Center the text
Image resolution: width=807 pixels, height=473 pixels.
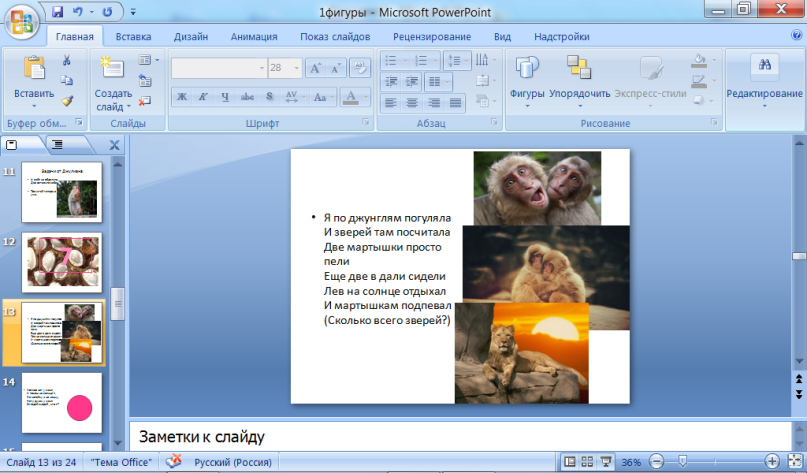tap(412, 103)
